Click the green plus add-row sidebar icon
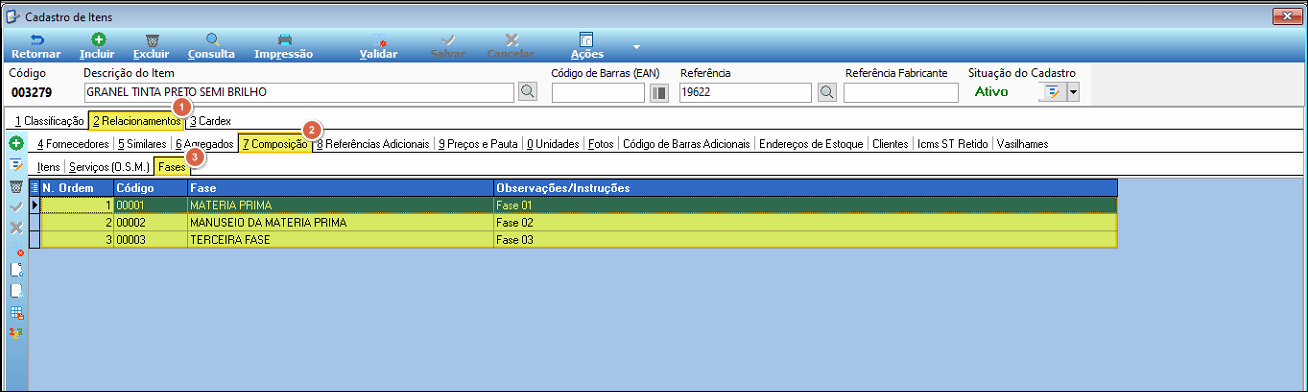The height and width of the screenshot is (392, 1308). 17,144
